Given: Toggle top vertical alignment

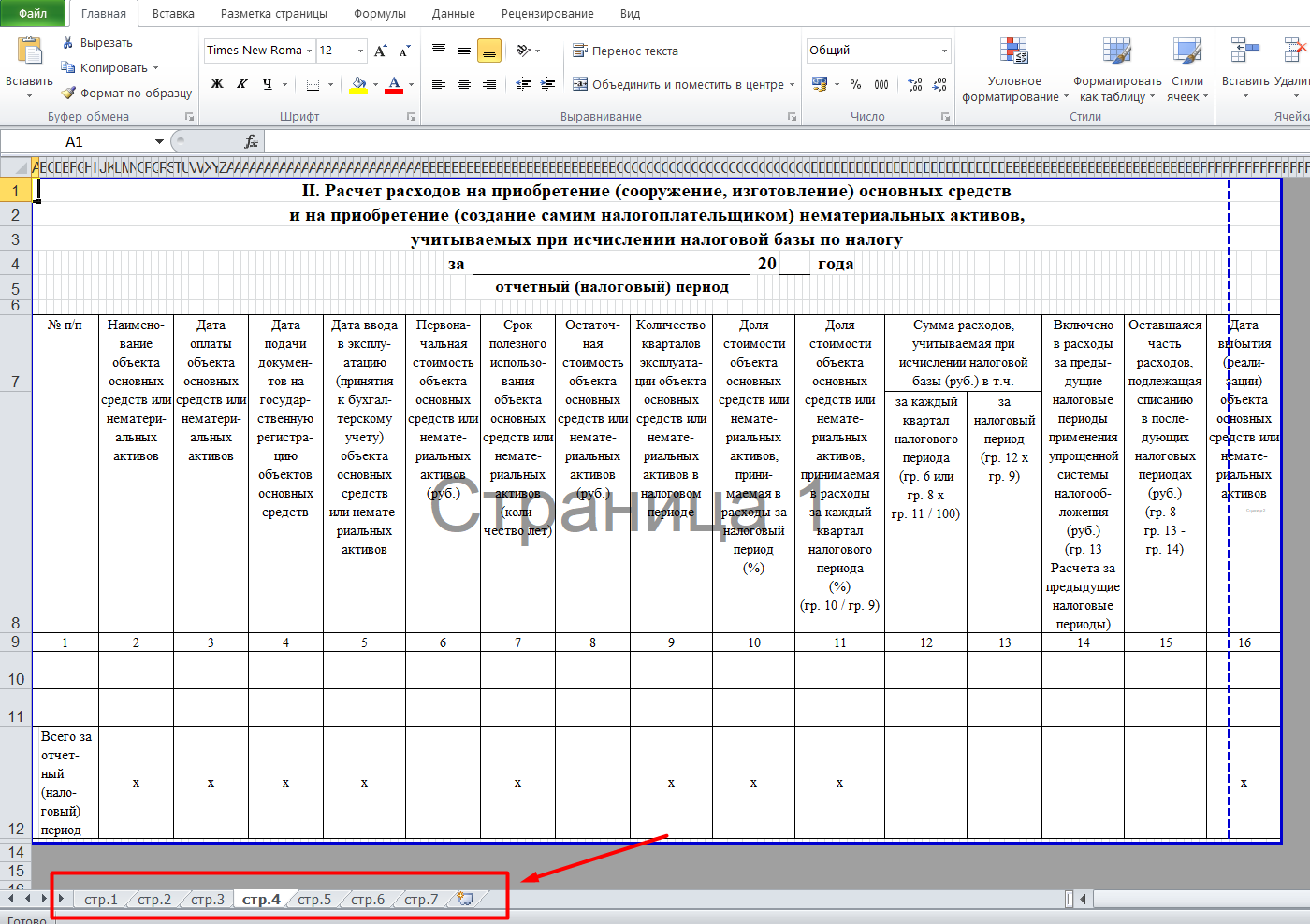Looking at the screenshot, I should 439,50.
